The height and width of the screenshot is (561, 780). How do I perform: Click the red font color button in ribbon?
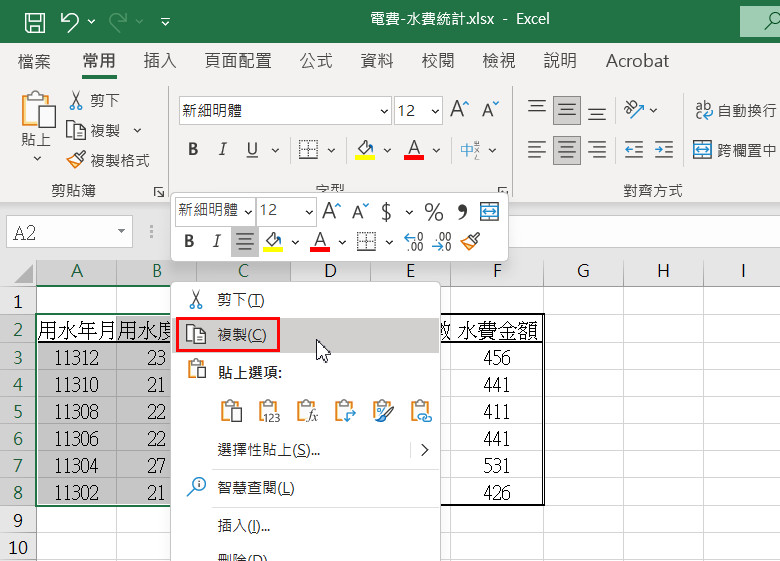point(413,150)
